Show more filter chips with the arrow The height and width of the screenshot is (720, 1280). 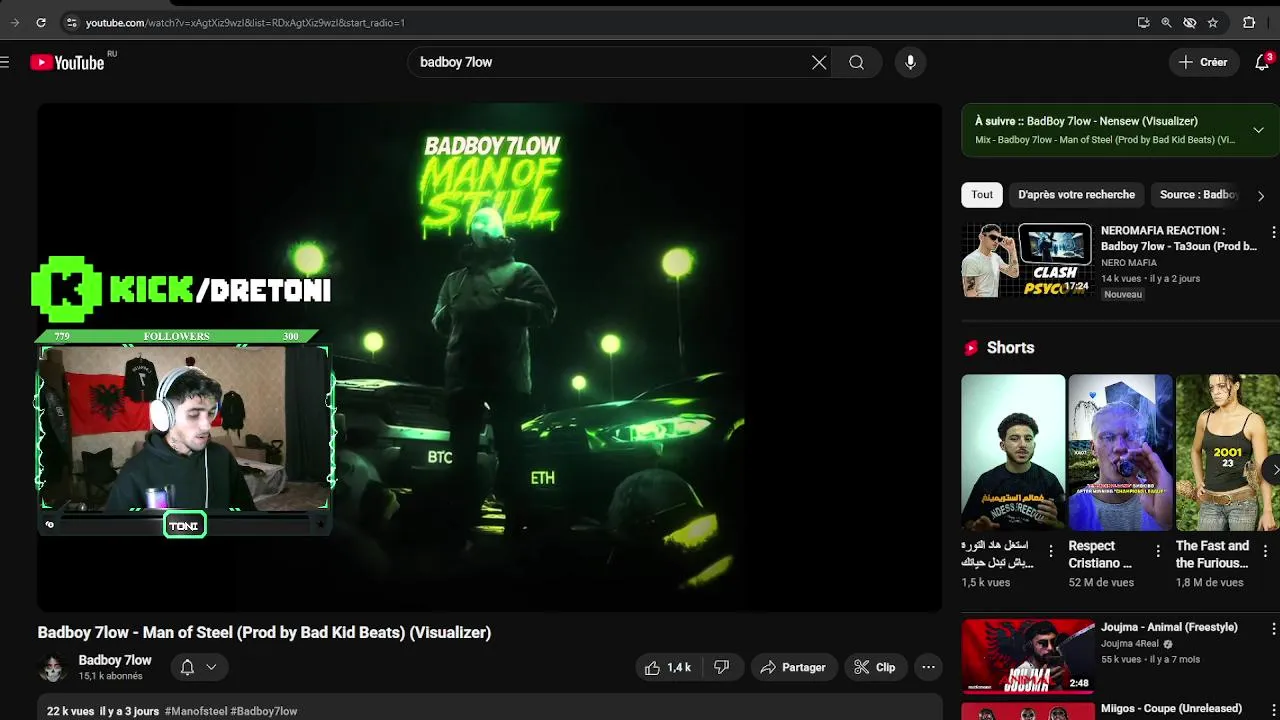(x=1260, y=196)
